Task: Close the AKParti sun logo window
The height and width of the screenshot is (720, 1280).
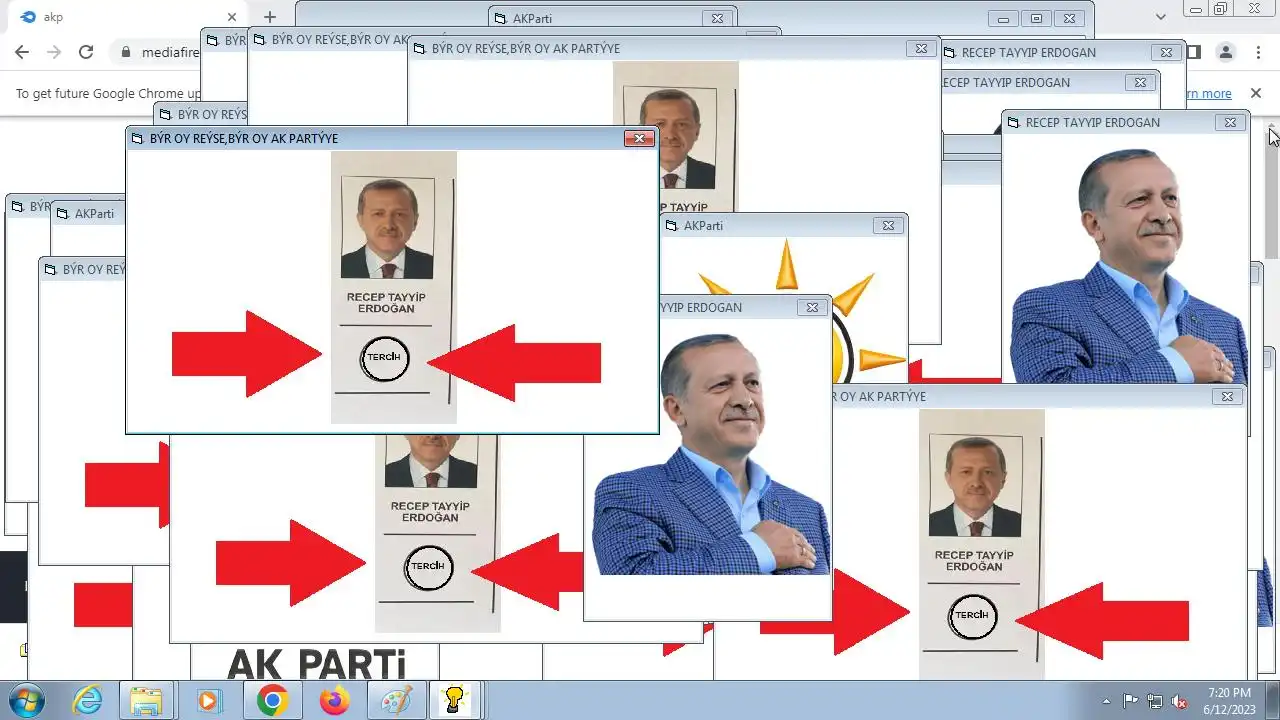Action: [x=888, y=225]
